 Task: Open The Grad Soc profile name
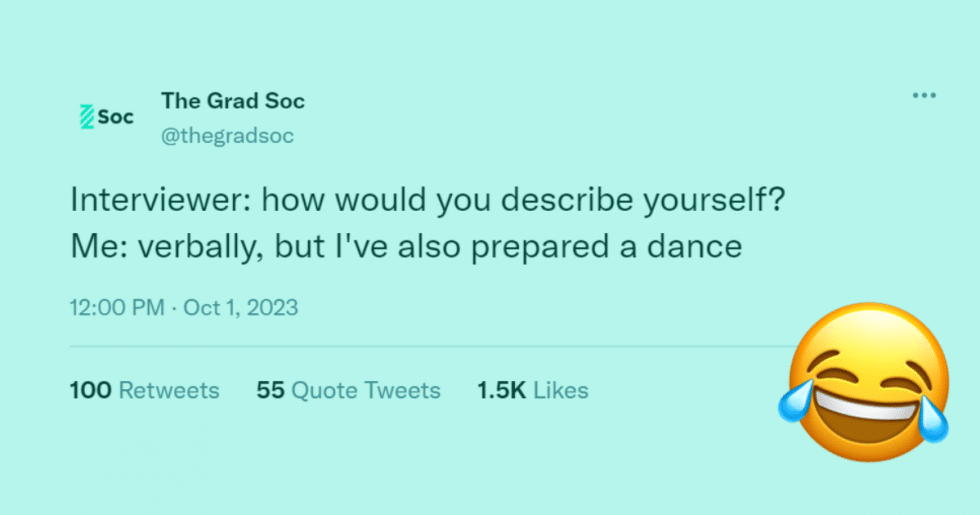(233, 101)
